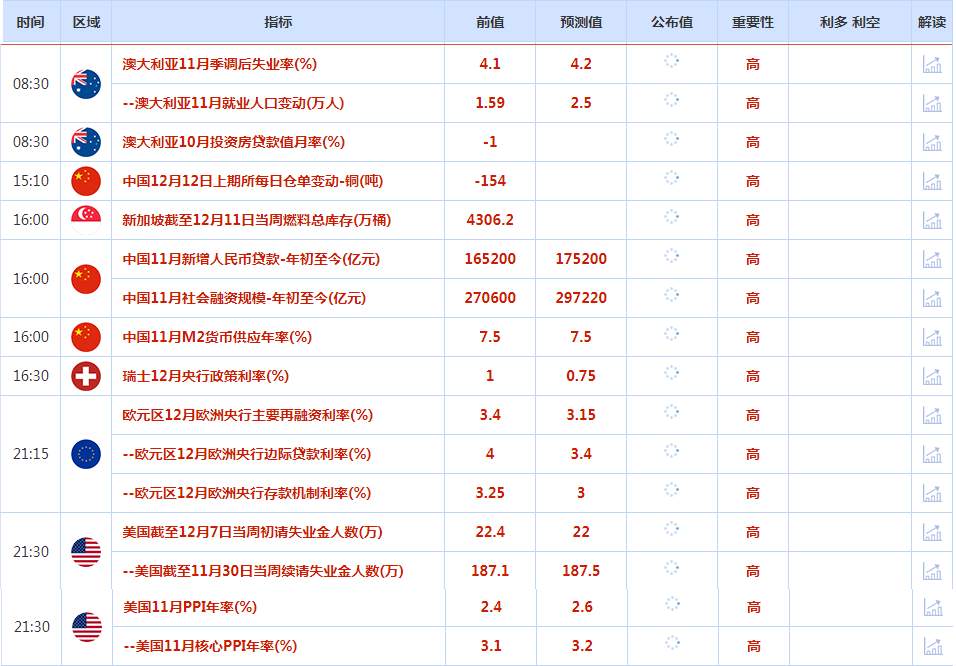The image size is (956, 666).
Task: Click Australia flag beside 失业率 rows
Action: 86,84
